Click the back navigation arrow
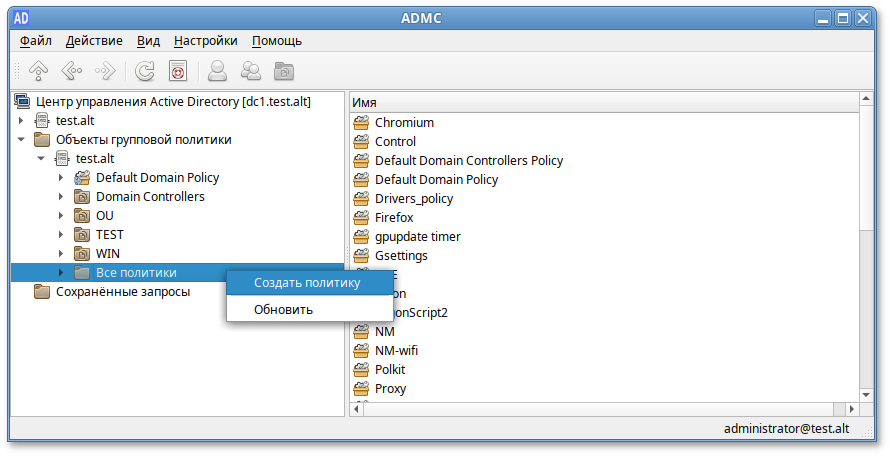The width and height of the screenshot is (890, 456). pyautogui.click(x=71, y=71)
